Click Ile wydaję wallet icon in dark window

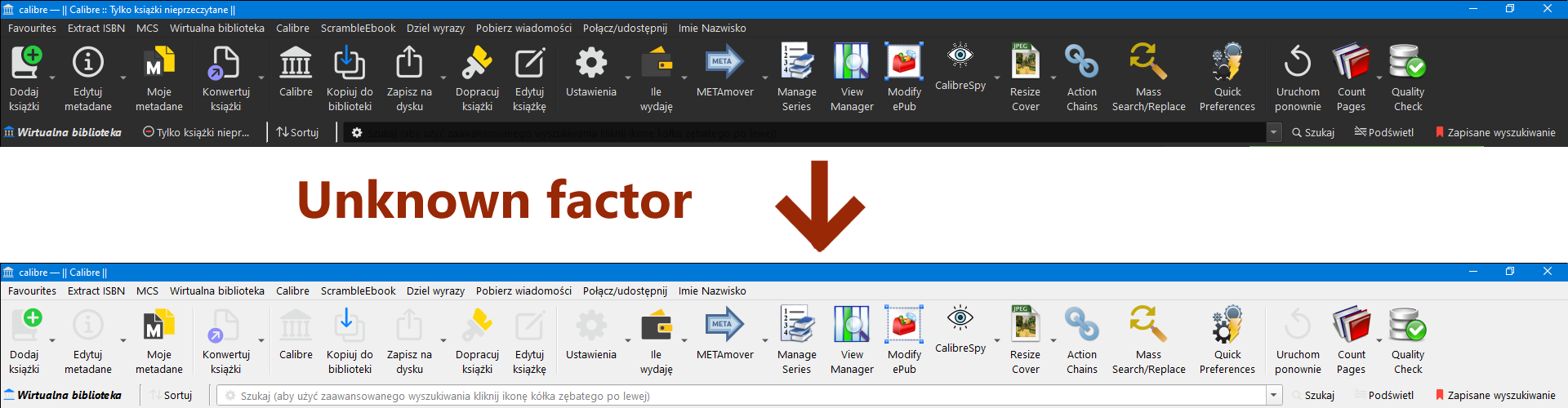657,62
